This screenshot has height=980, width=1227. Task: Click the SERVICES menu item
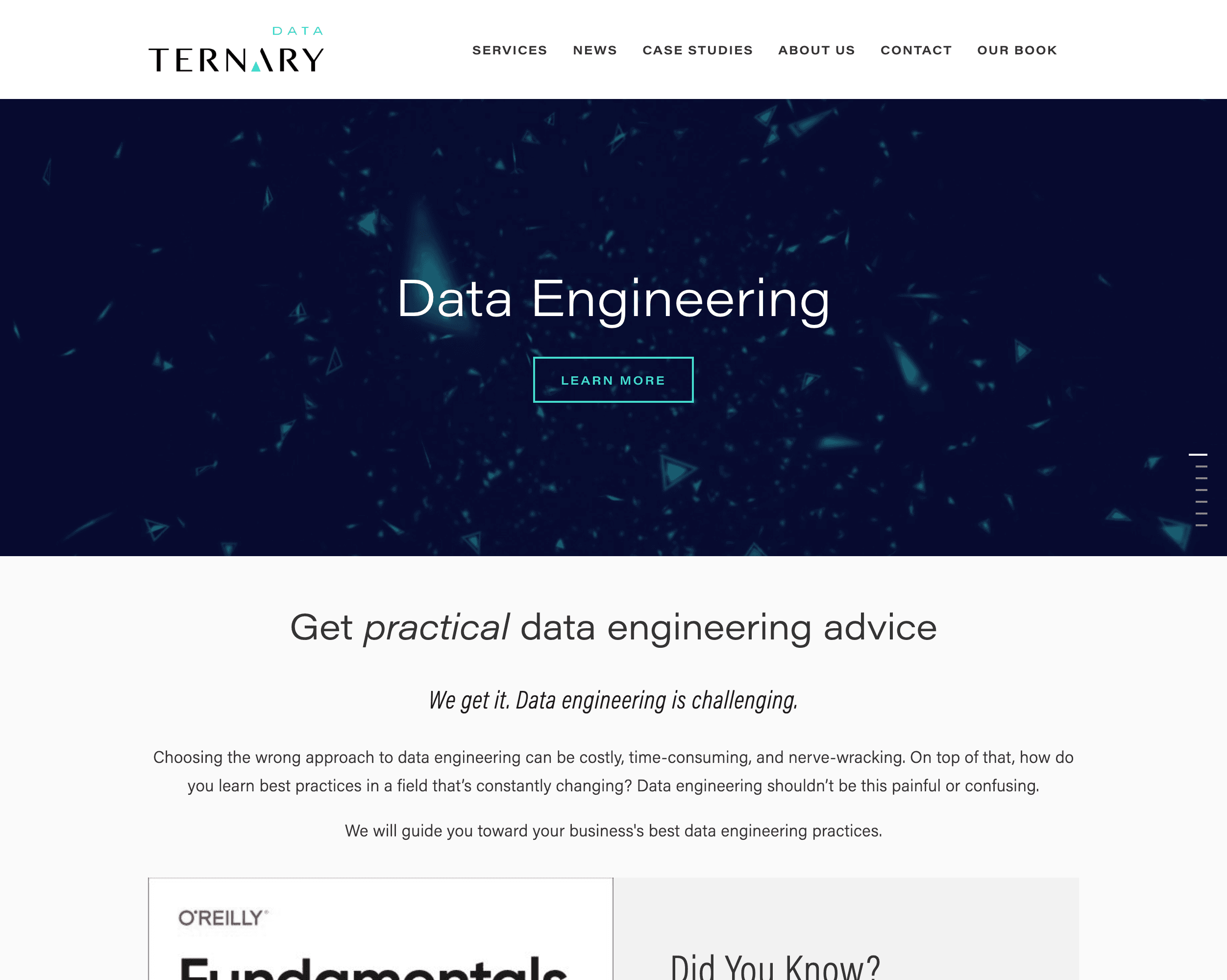[510, 49]
